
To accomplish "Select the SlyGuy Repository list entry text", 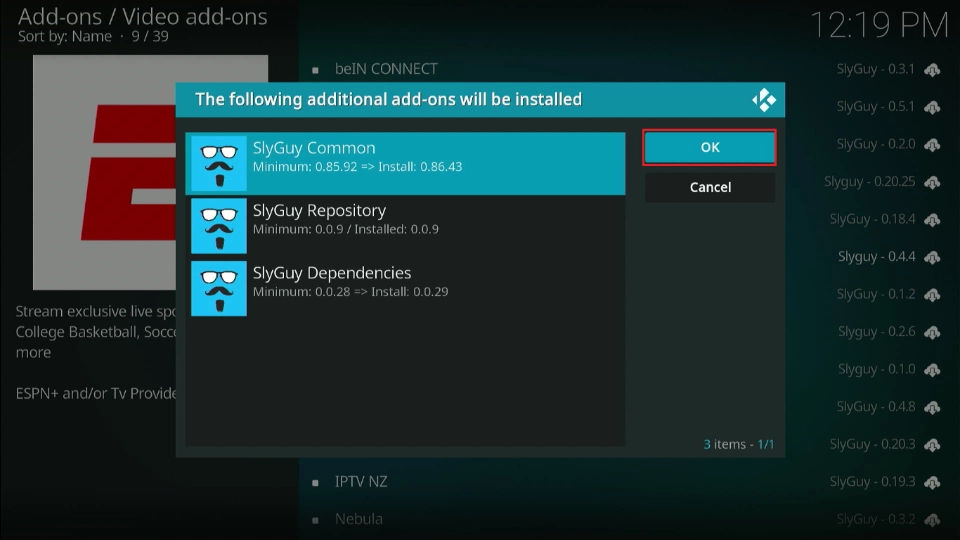I will point(319,210).
